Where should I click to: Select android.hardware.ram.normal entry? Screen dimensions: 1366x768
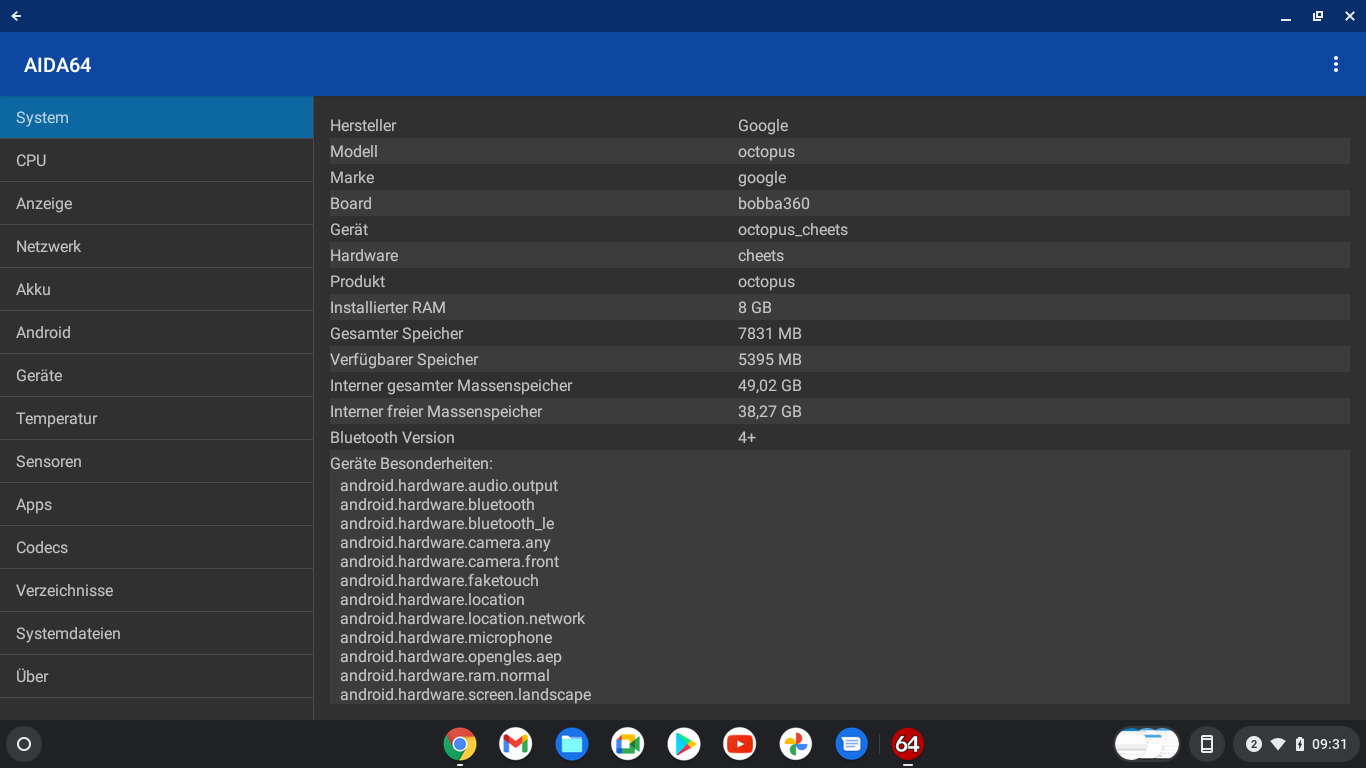point(445,675)
